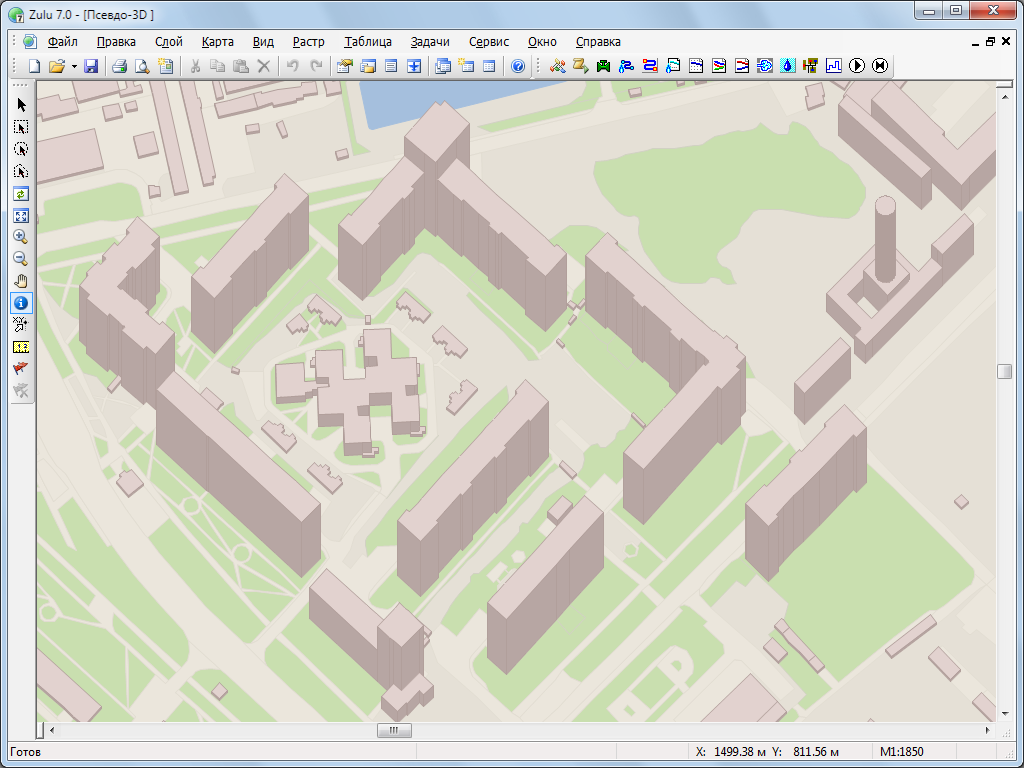Refresh the map using green arrows icon
The image size is (1024, 768).
click(21, 193)
